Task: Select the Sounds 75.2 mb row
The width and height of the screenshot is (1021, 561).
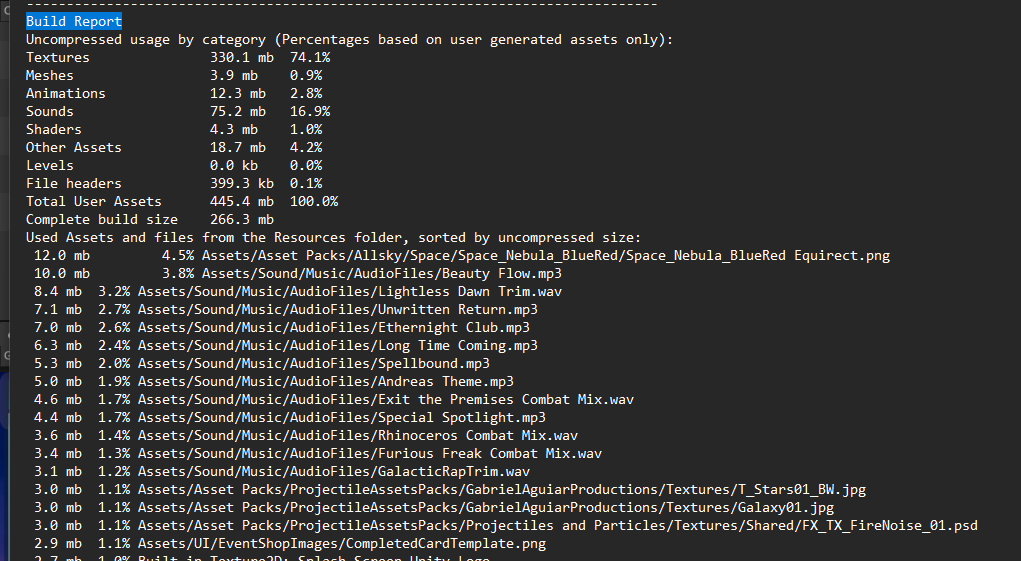Action: 177,111
